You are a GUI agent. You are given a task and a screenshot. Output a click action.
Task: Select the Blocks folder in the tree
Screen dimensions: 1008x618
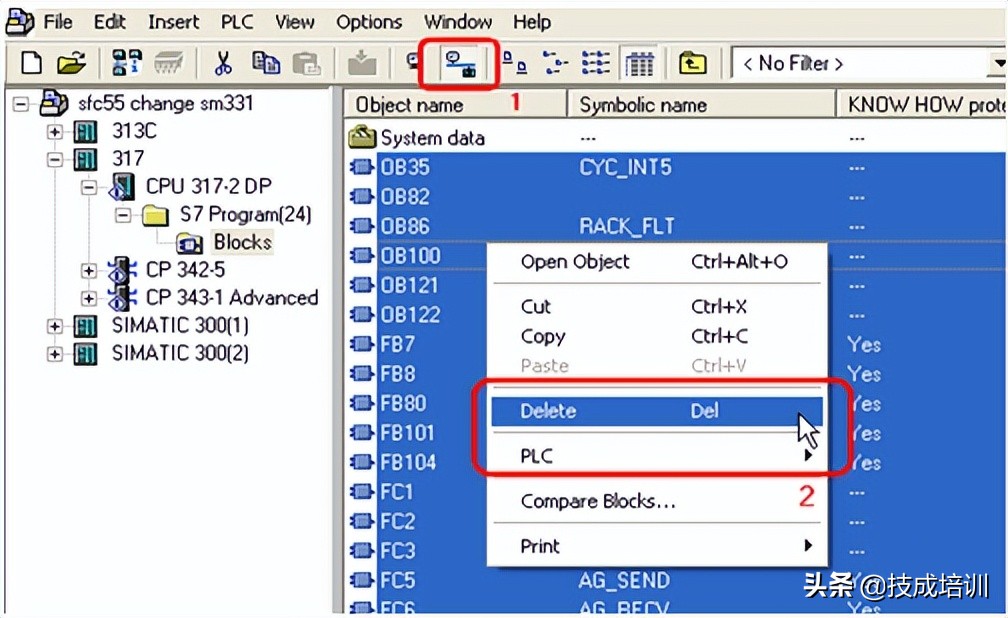click(242, 242)
